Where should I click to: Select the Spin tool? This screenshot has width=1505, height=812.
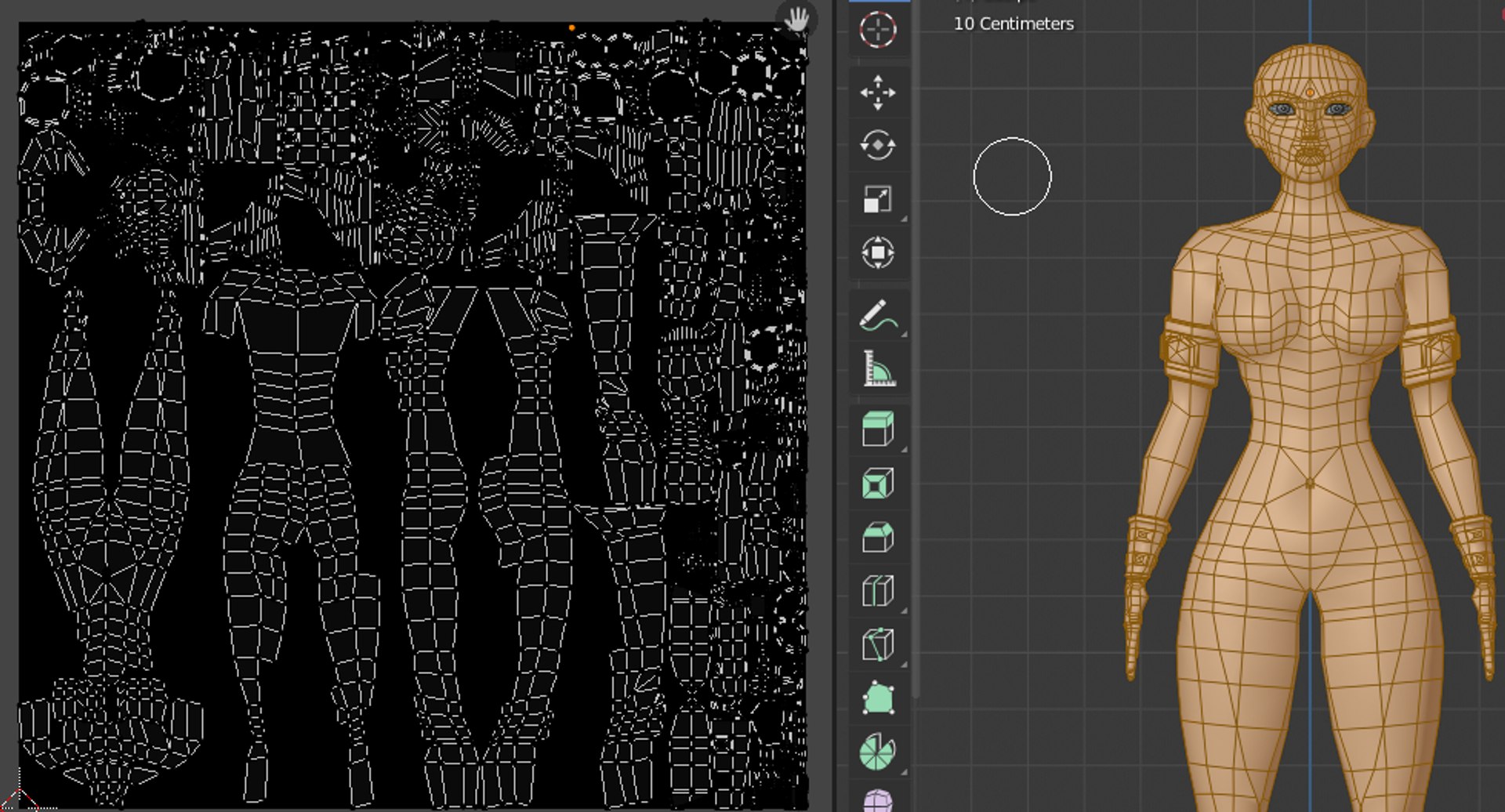click(x=878, y=752)
